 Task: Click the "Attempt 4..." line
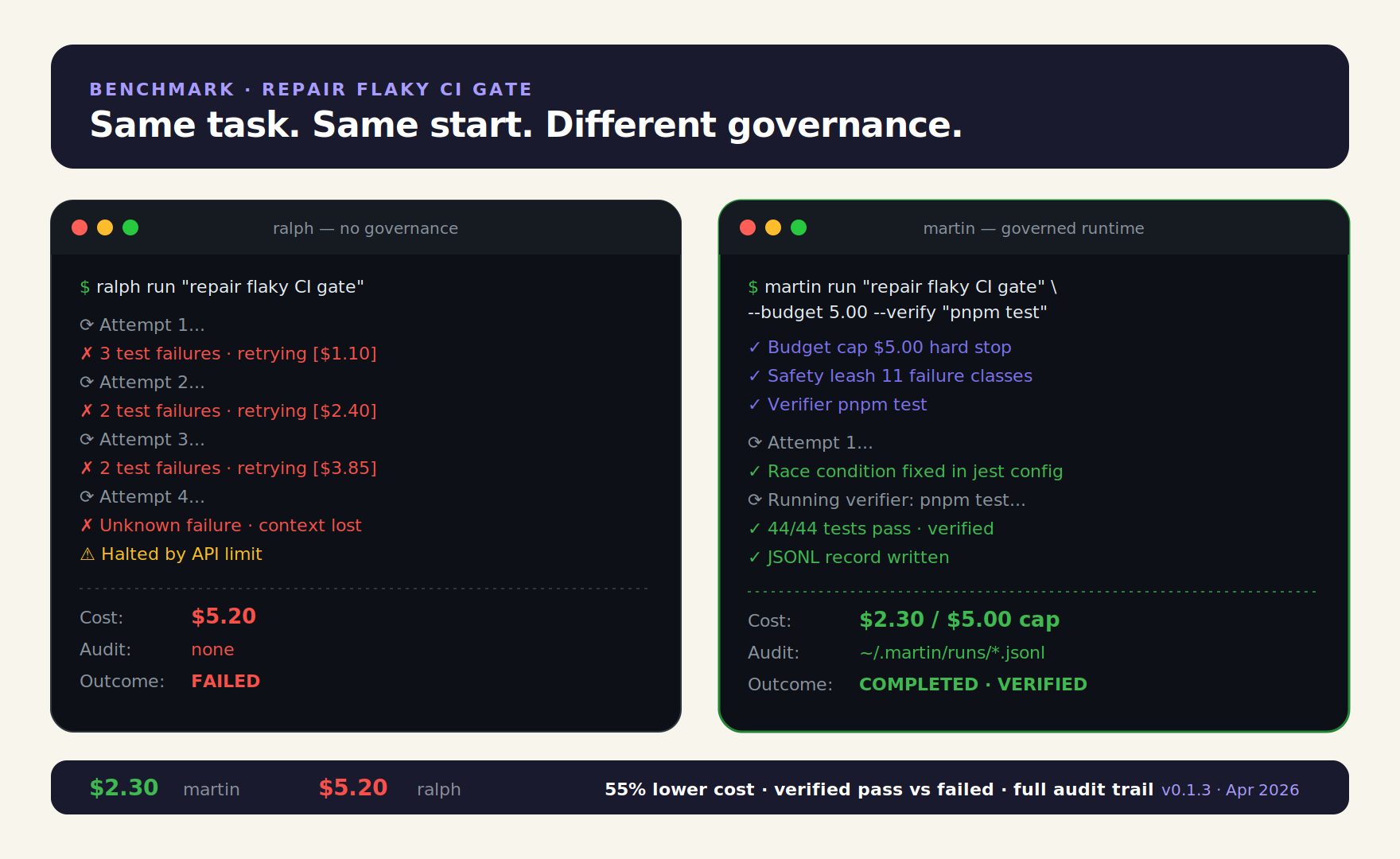(142, 496)
